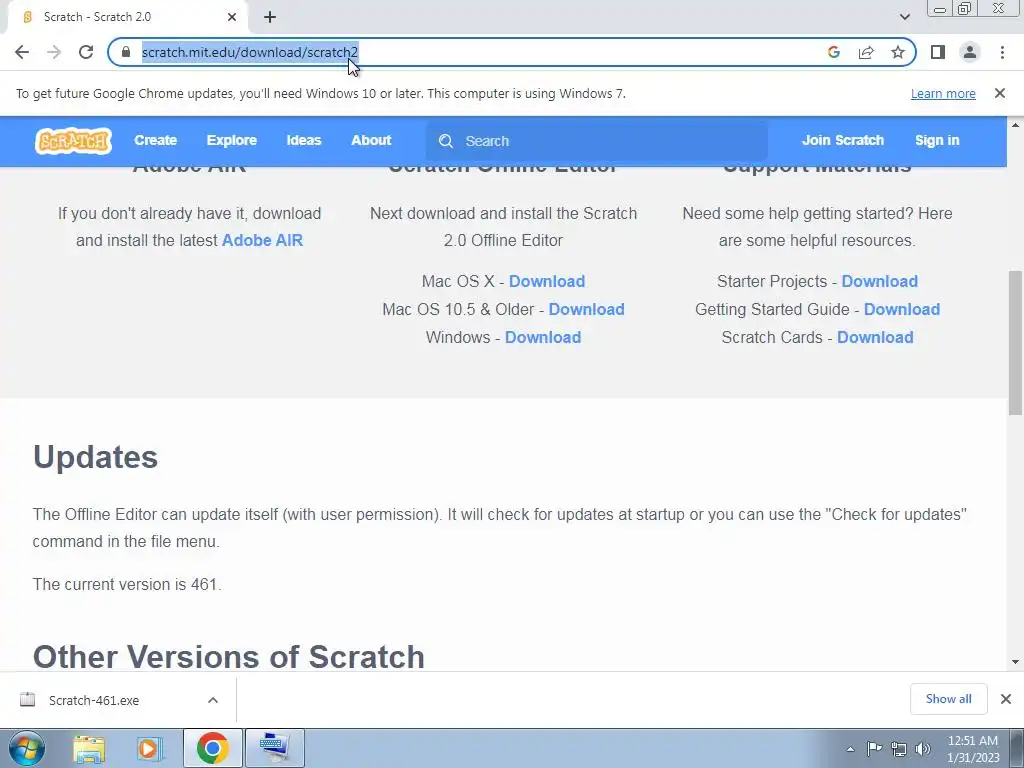Reload the page with refresh icon
This screenshot has height=768, width=1024.
coord(86,52)
